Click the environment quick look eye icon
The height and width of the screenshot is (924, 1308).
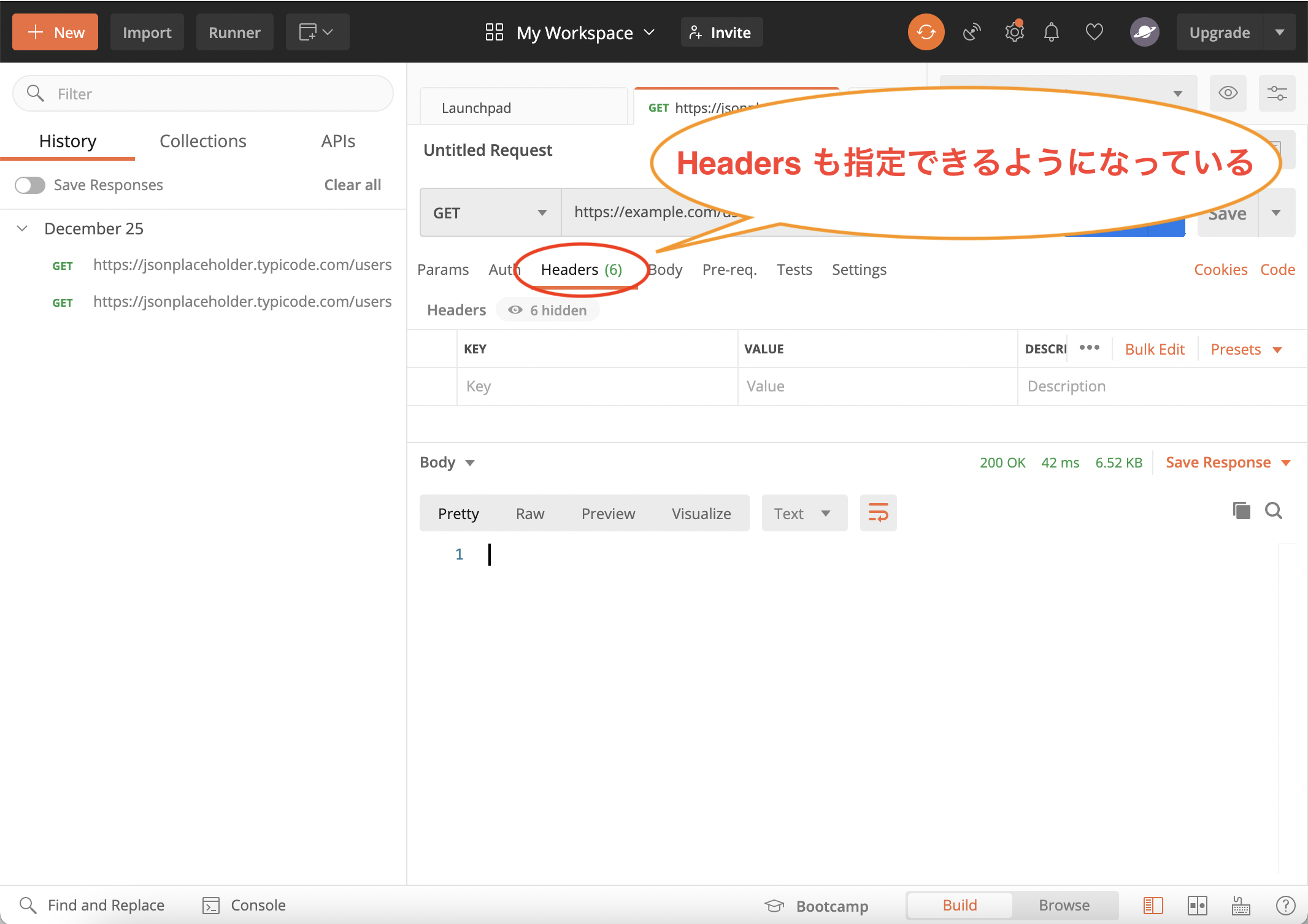pos(1228,93)
